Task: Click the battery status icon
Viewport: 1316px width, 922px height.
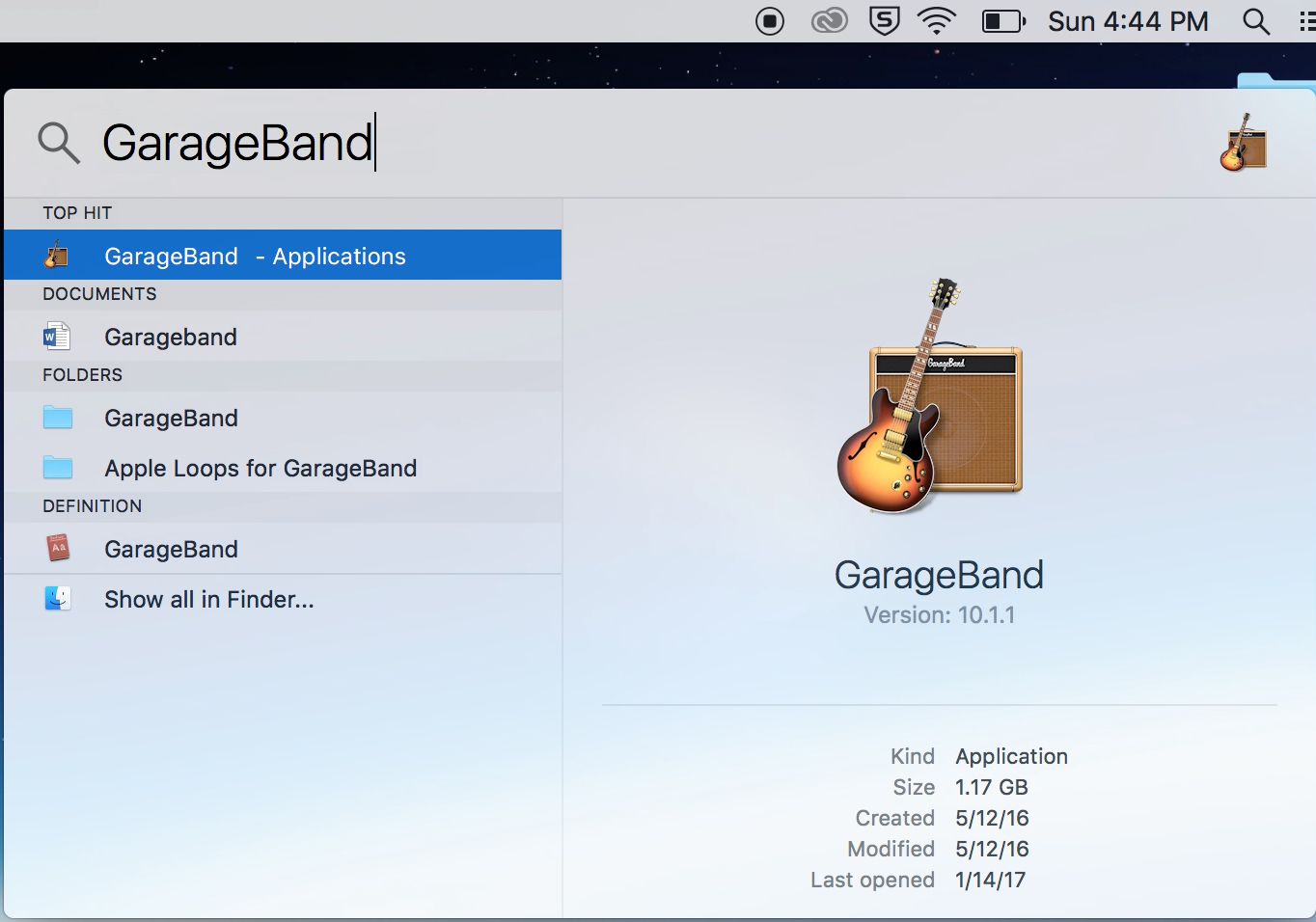Action: [1003, 21]
